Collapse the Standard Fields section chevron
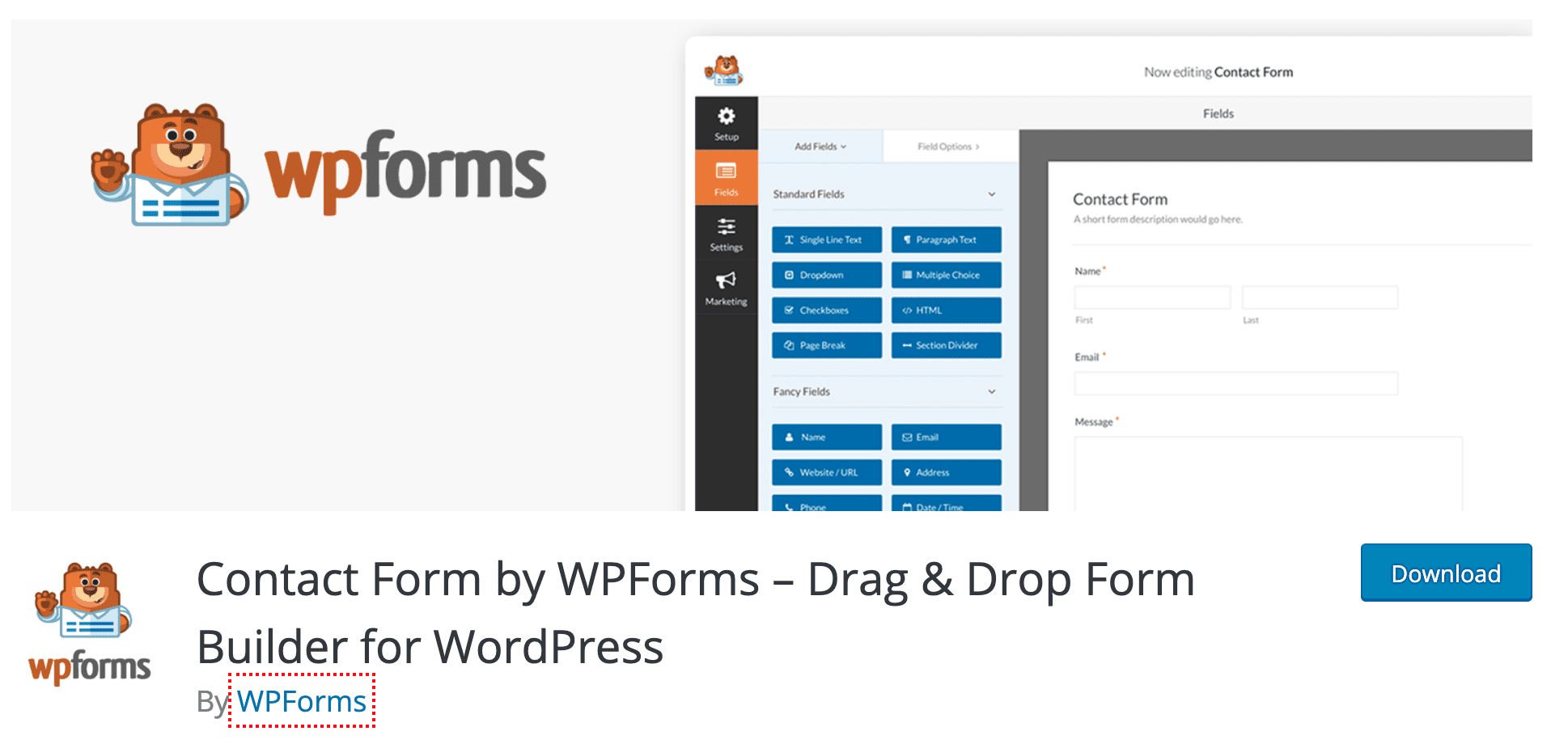1568x744 pixels. [992, 194]
